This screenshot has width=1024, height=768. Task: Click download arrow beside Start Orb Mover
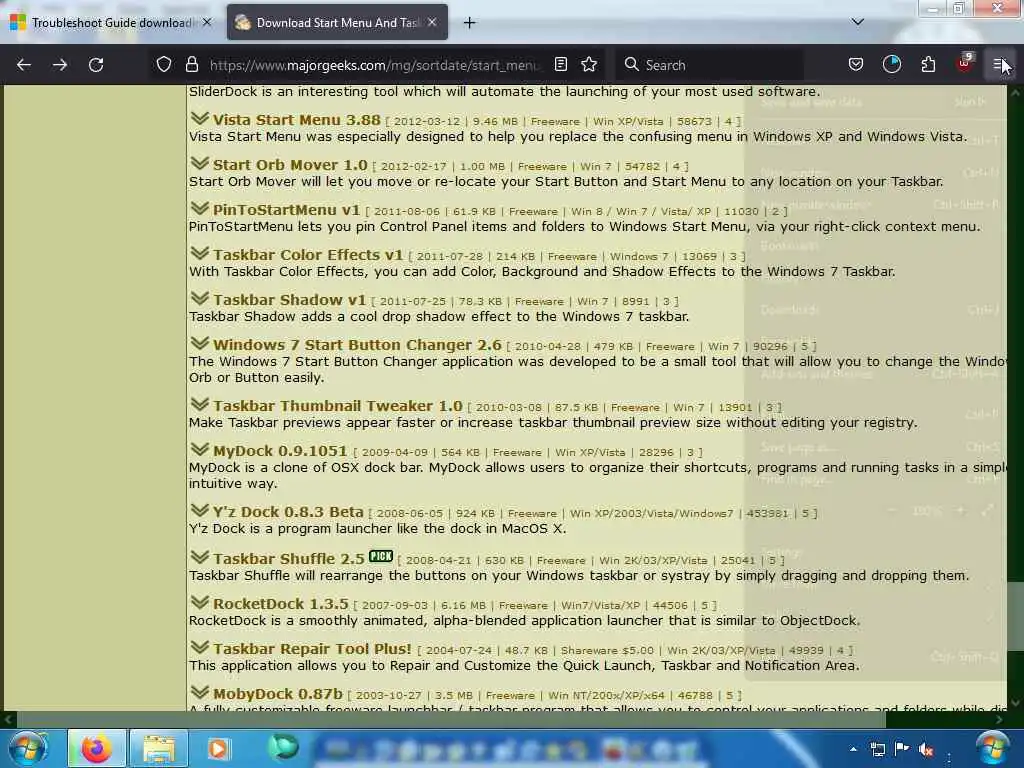(199, 163)
